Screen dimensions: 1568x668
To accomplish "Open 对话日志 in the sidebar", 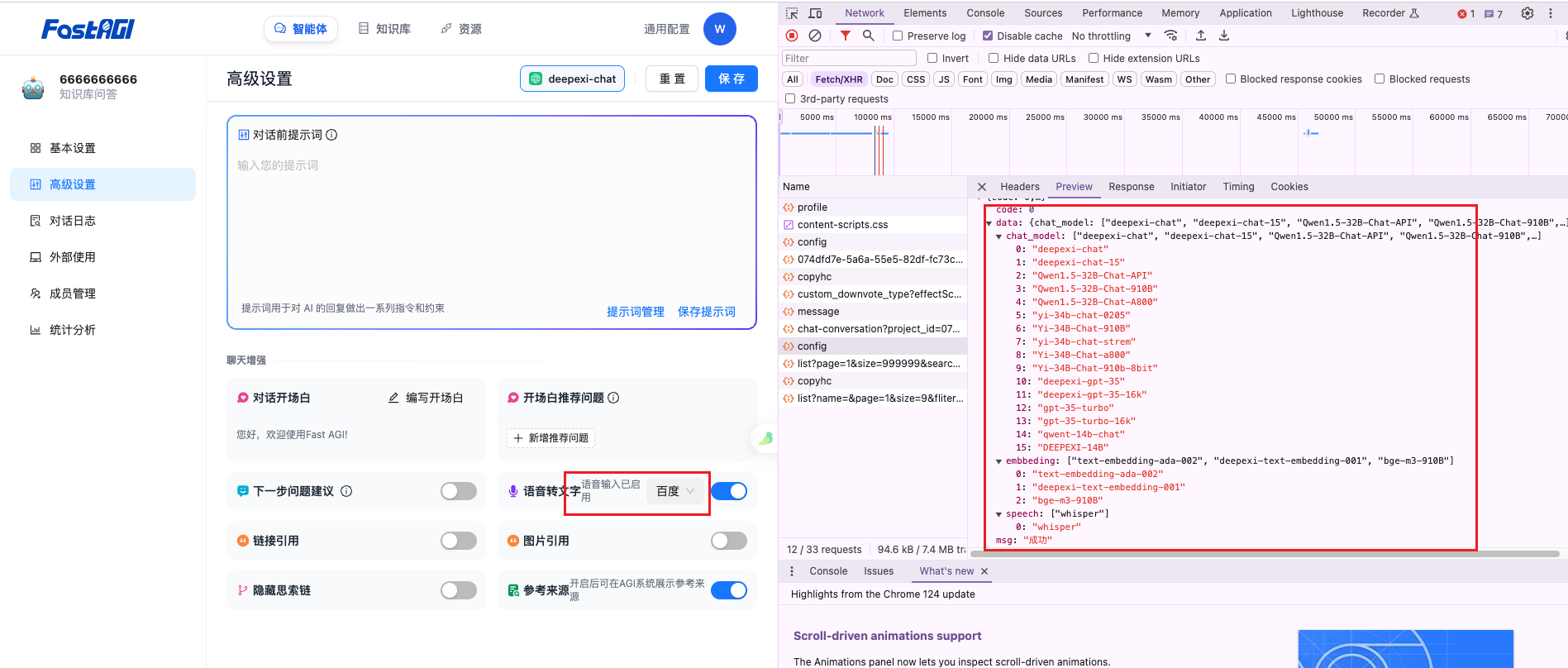I will tap(102, 221).
